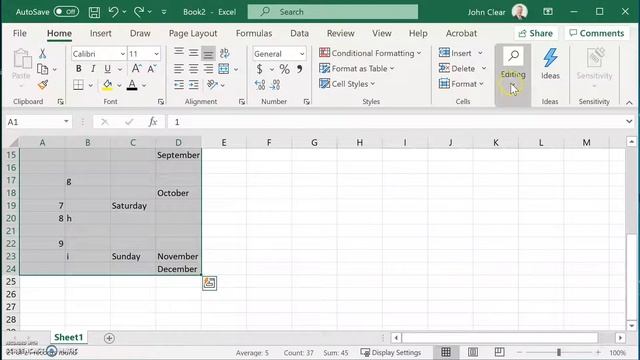Viewport: 640px width, 360px height.
Task: Increase cell indent
Action: pyautogui.click(x=194, y=85)
